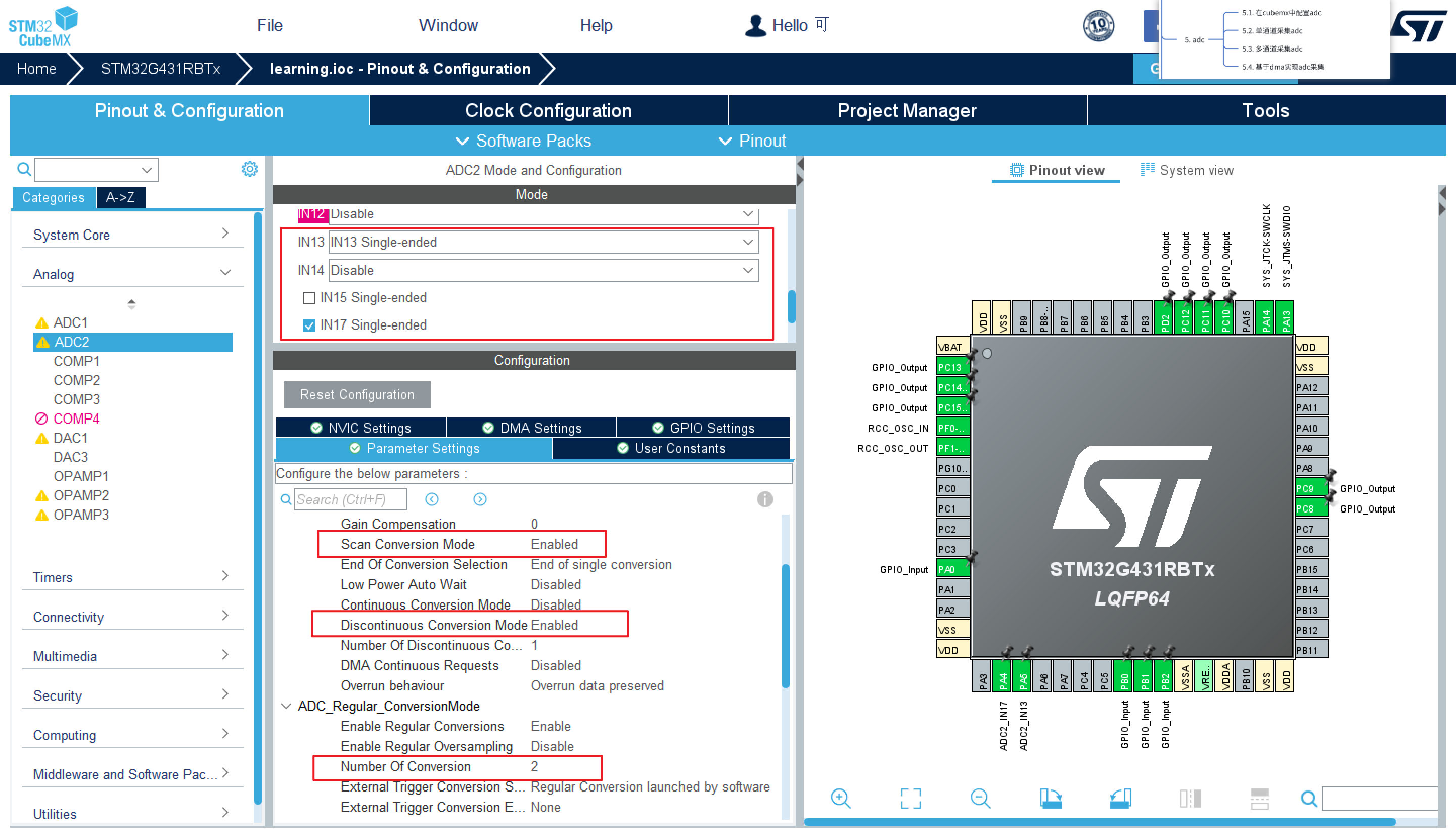
Task: Click the zoom out icon in pinout toolbar
Action: 980,798
